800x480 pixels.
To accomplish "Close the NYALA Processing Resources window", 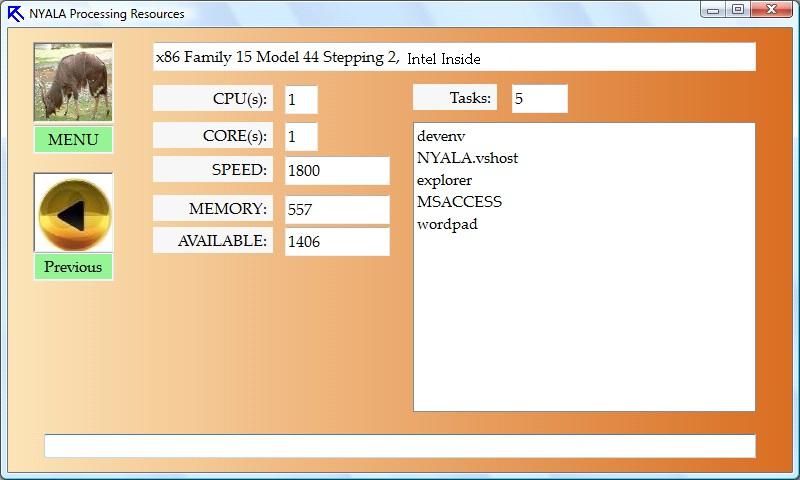I will (x=771, y=10).
